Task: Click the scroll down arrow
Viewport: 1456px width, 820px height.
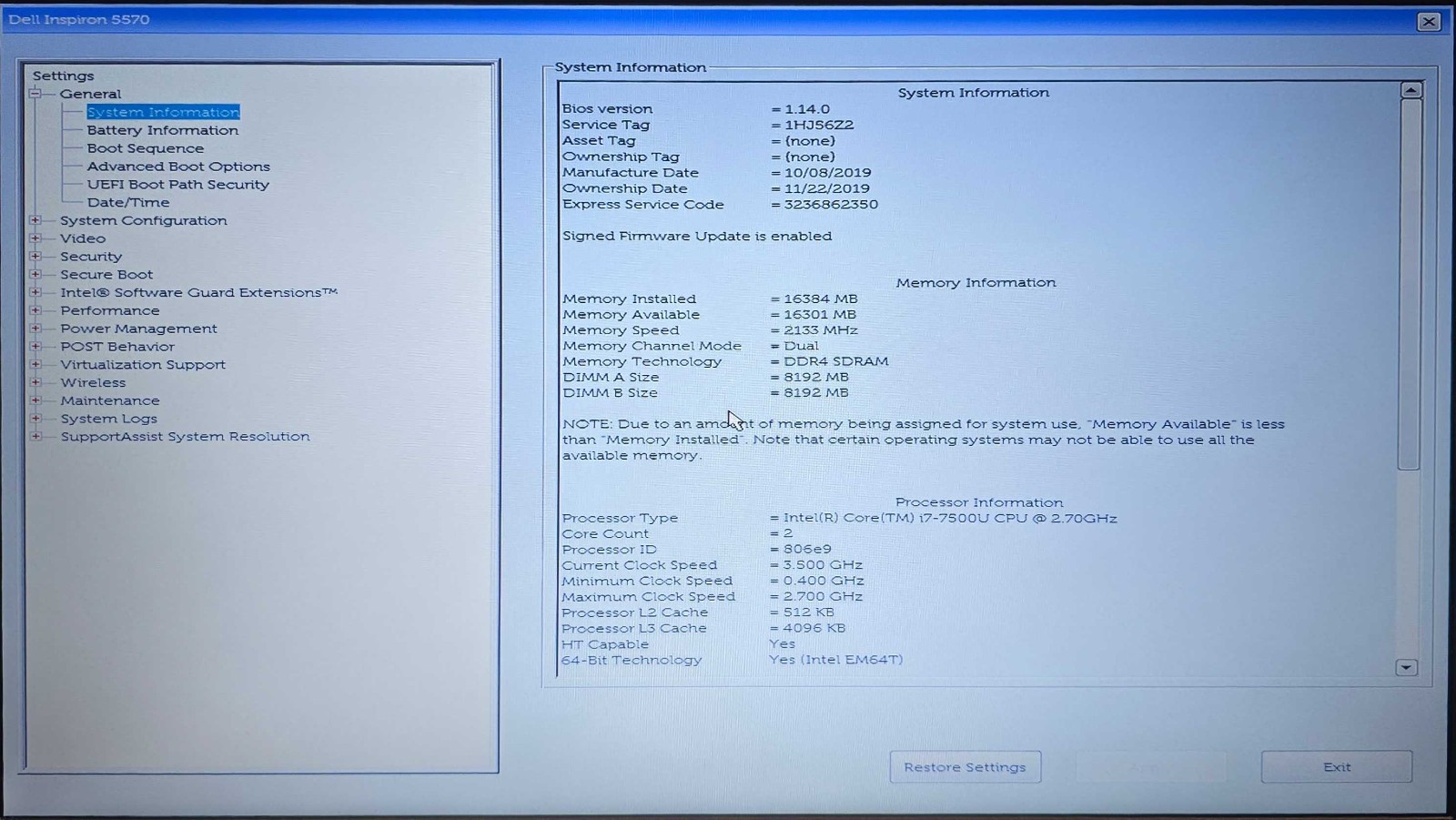Action: tap(1406, 667)
